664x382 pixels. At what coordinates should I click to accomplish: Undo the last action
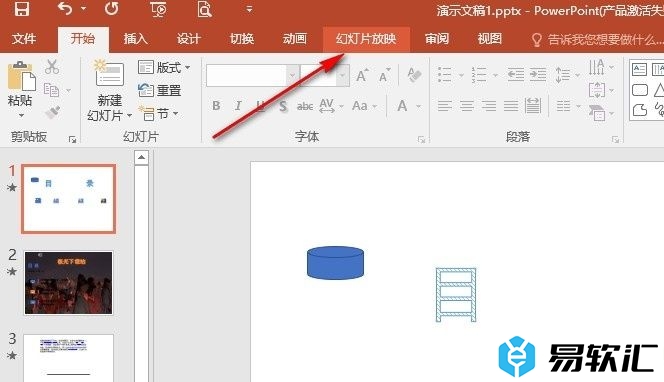[x=65, y=8]
